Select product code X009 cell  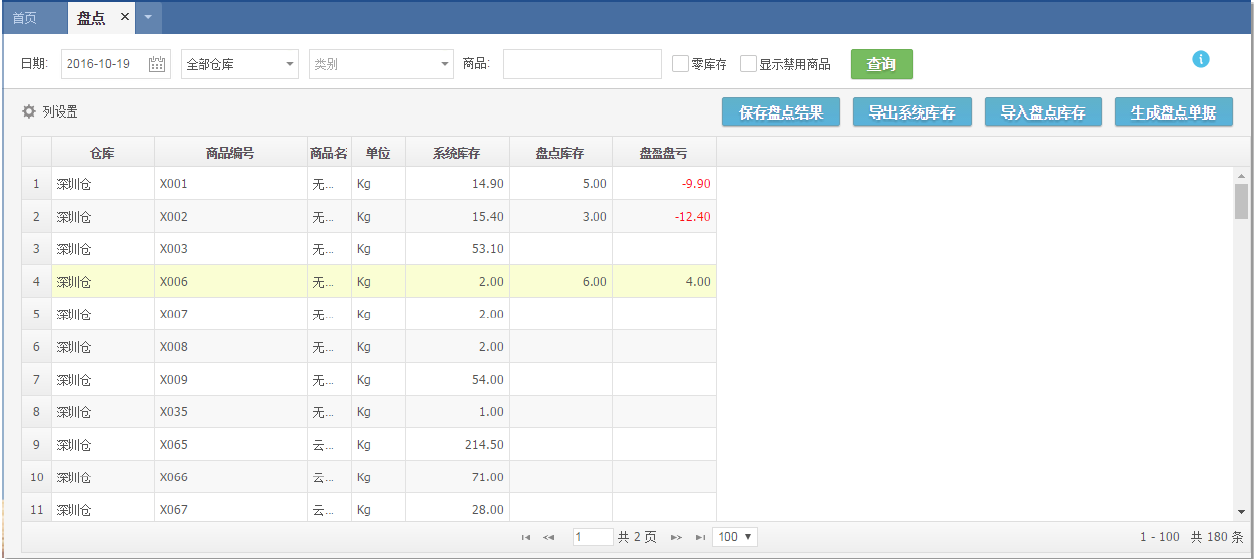pos(231,379)
